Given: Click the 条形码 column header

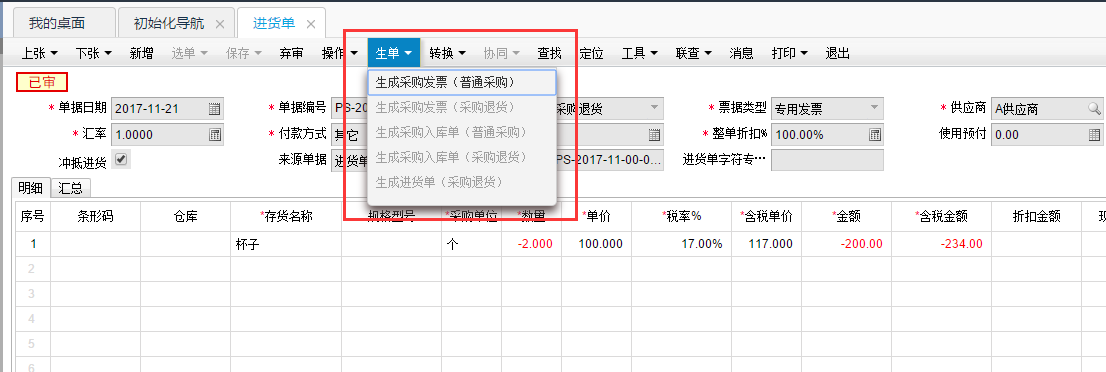Looking at the screenshot, I should [x=95, y=217].
